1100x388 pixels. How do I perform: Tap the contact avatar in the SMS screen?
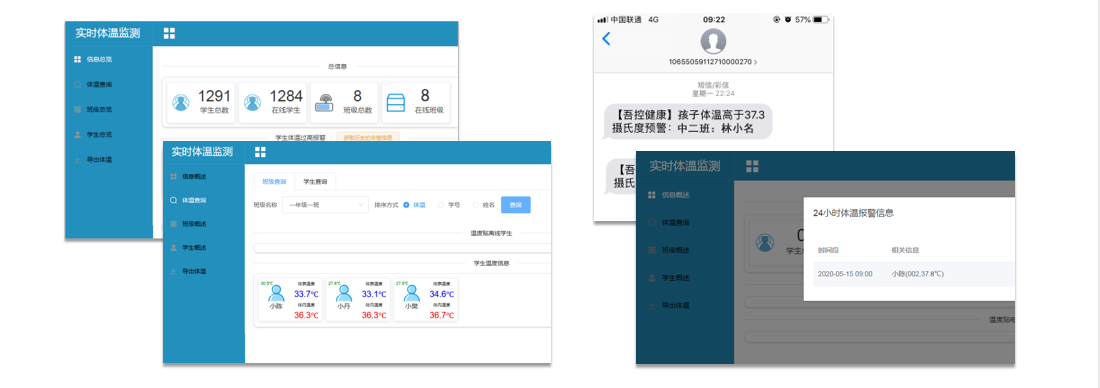coord(713,41)
